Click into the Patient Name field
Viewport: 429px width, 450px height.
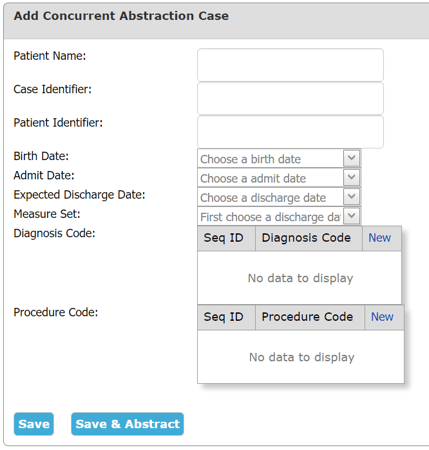coord(290,65)
